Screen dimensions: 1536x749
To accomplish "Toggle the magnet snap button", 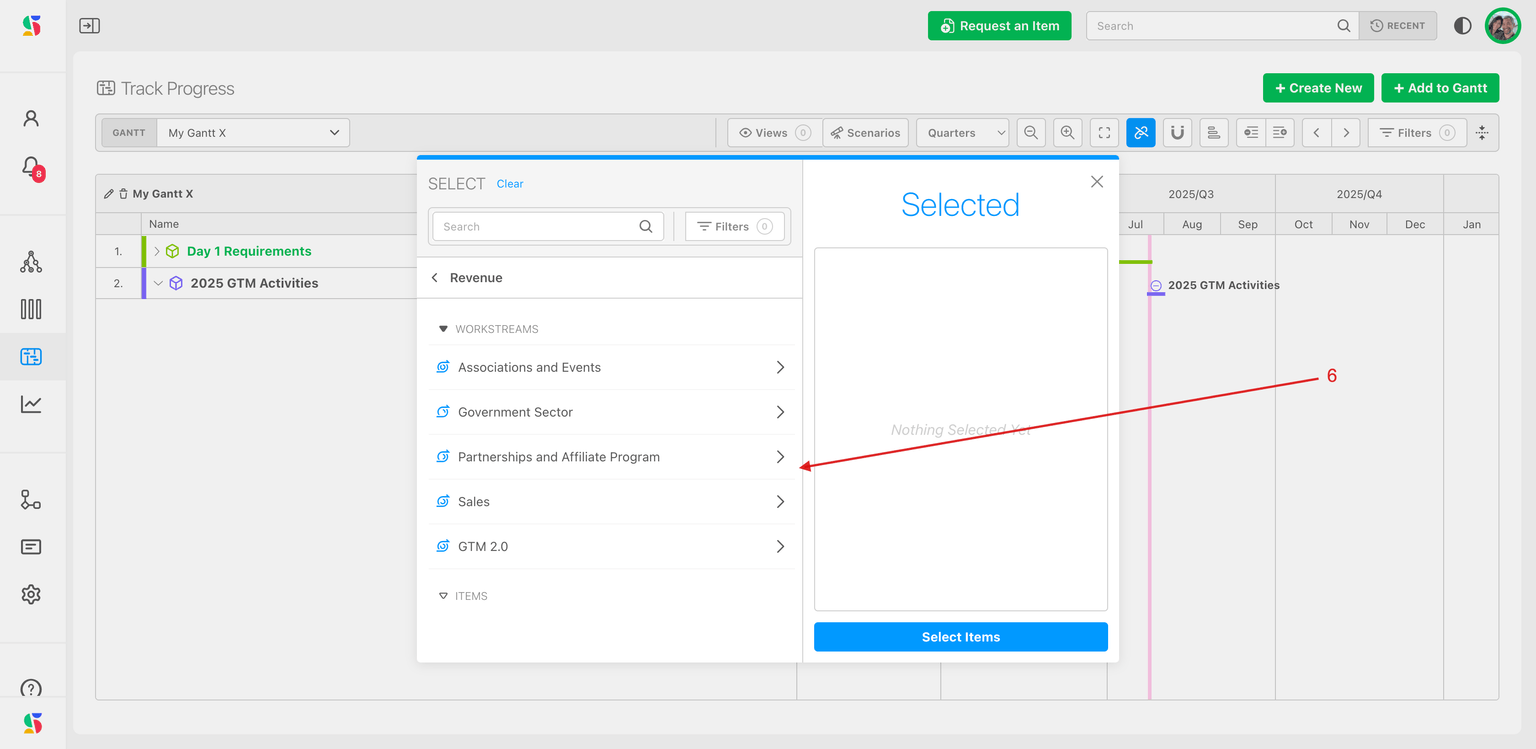I will pos(1177,133).
